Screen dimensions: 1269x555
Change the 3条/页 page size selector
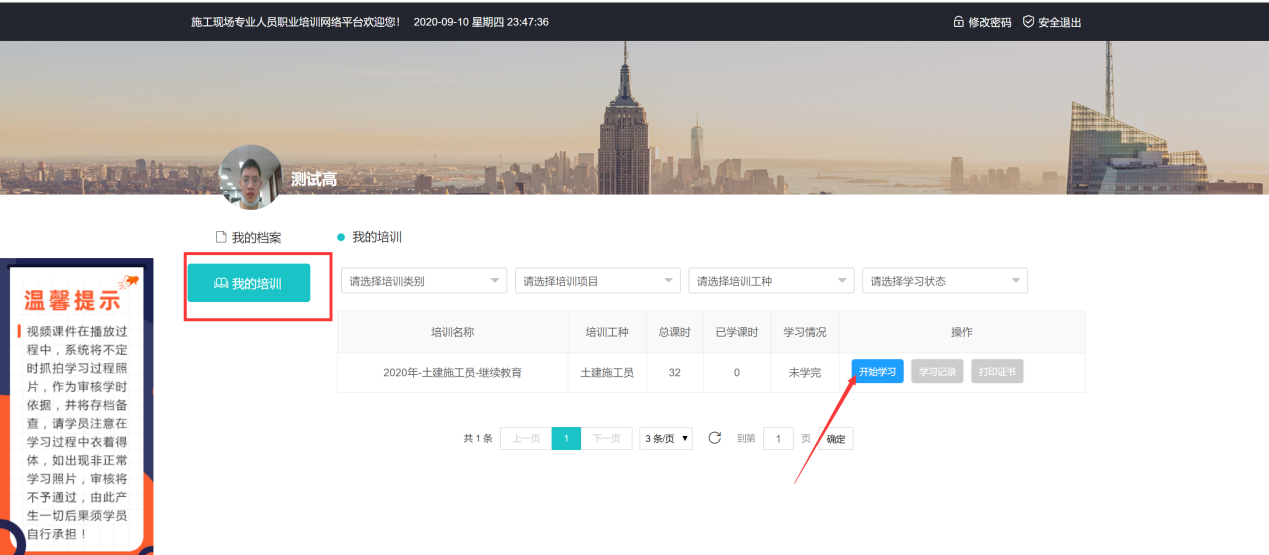tap(666, 439)
